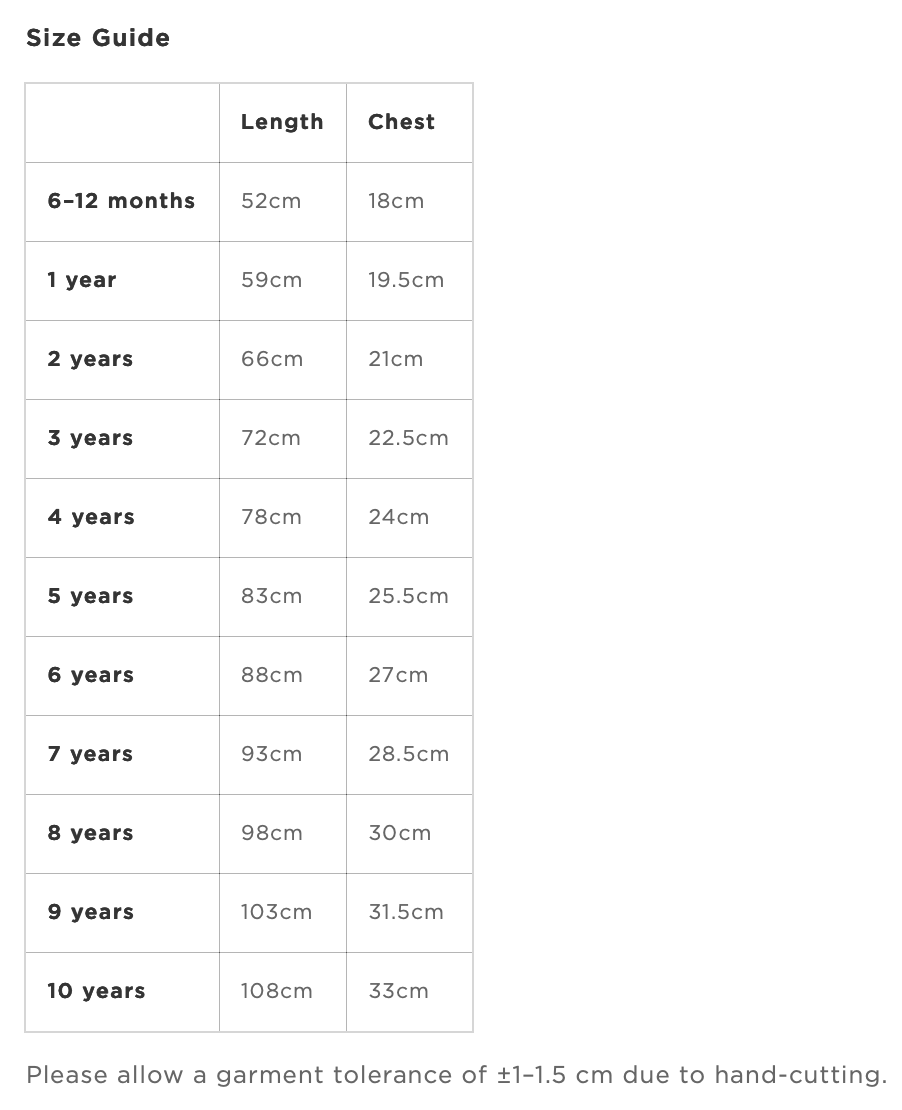The height and width of the screenshot is (1110, 902).
Task: Click the 6–12 months row label
Action: tap(121, 201)
